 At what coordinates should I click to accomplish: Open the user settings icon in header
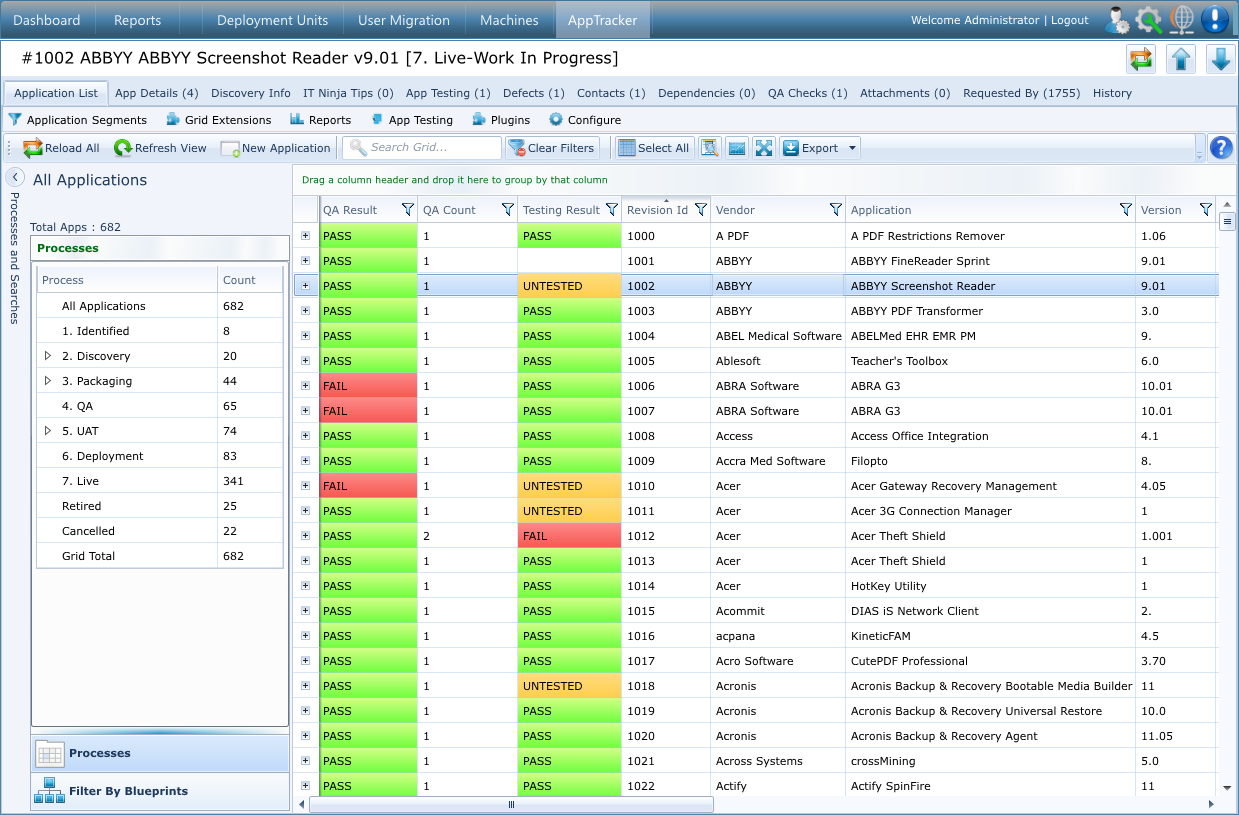click(x=1118, y=19)
